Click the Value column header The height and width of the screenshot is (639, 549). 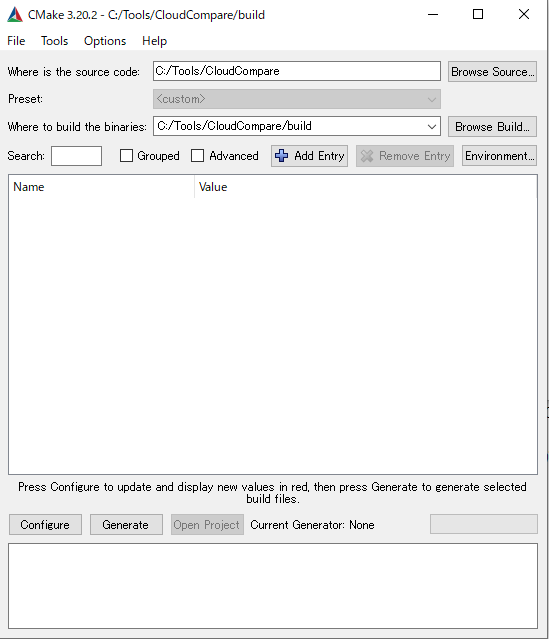(x=366, y=187)
